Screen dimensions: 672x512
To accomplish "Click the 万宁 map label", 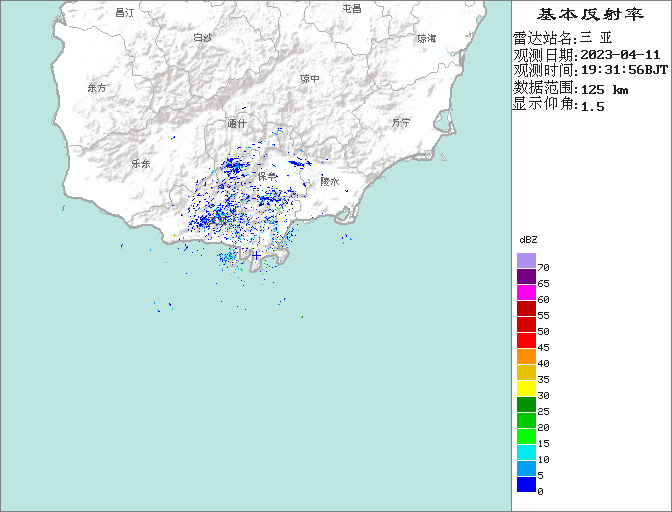I will [401, 123].
